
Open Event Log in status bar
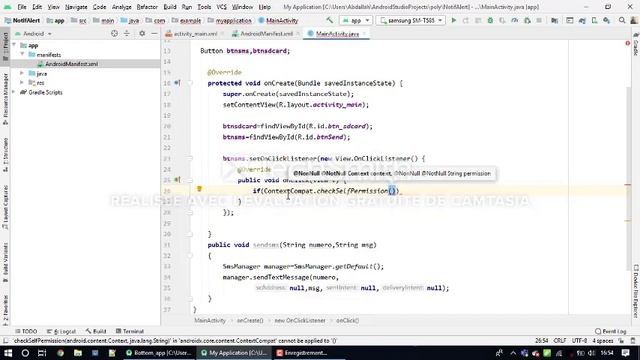pos(611,331)
